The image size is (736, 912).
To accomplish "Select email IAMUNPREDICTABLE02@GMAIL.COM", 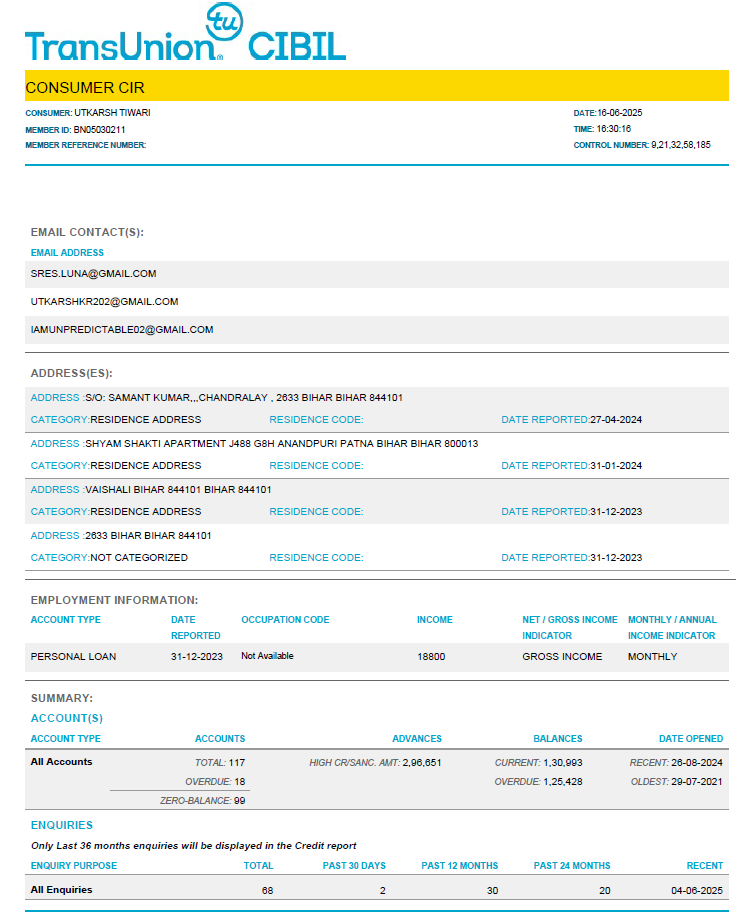I will coord(122,330).
